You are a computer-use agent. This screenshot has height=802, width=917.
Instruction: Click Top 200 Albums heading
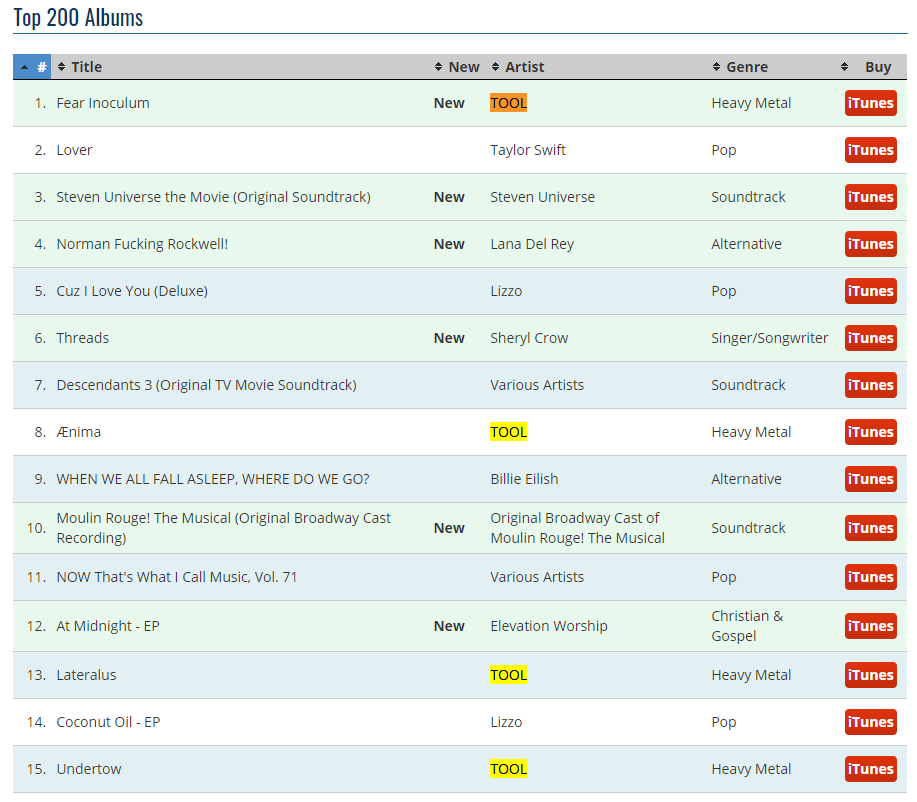pos(78,18)
